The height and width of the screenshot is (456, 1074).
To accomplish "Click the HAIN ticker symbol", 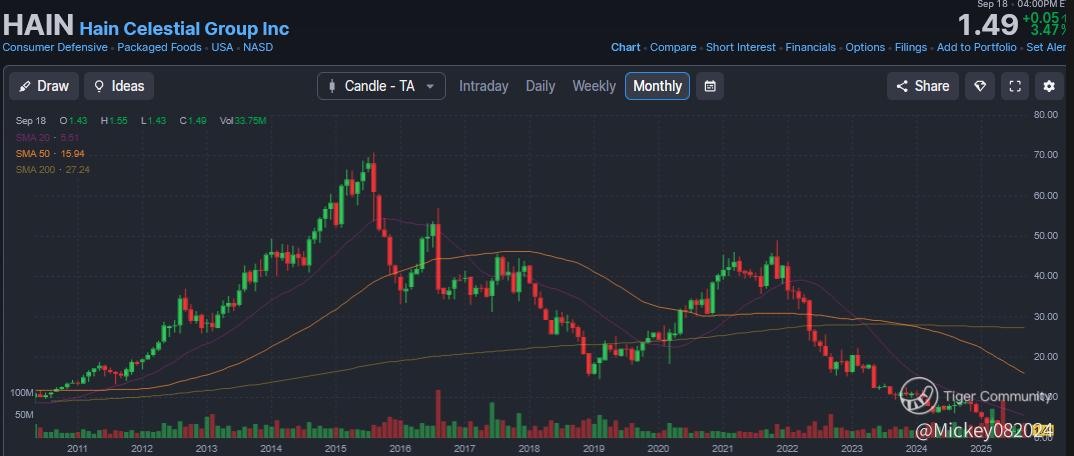I will coord(38,25).
